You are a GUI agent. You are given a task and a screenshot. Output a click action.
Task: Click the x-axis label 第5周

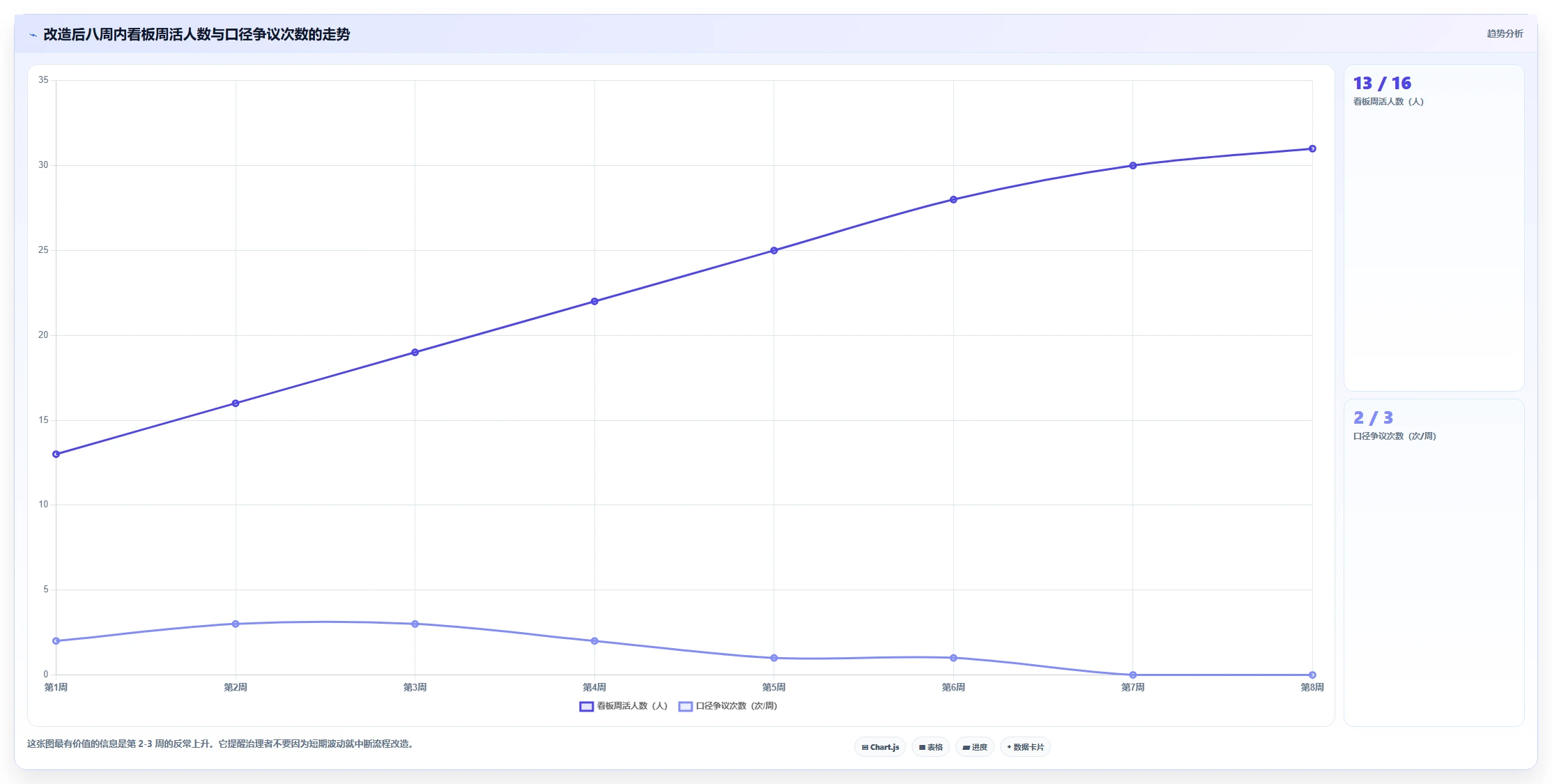tap(774, 688)
